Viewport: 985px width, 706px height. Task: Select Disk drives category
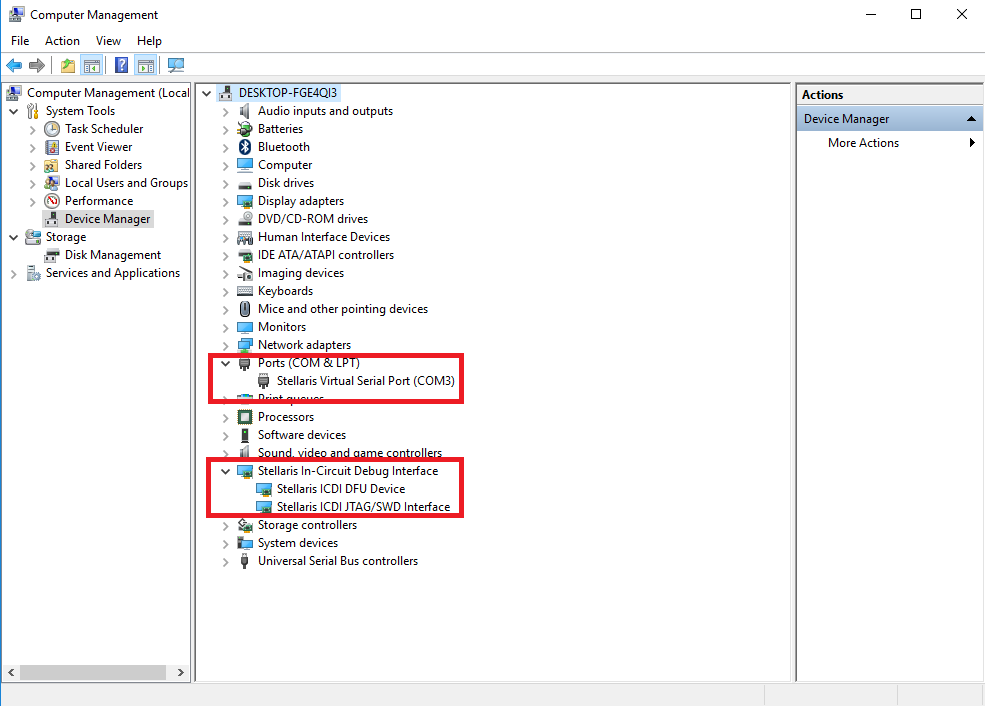[x=286, y=183]
